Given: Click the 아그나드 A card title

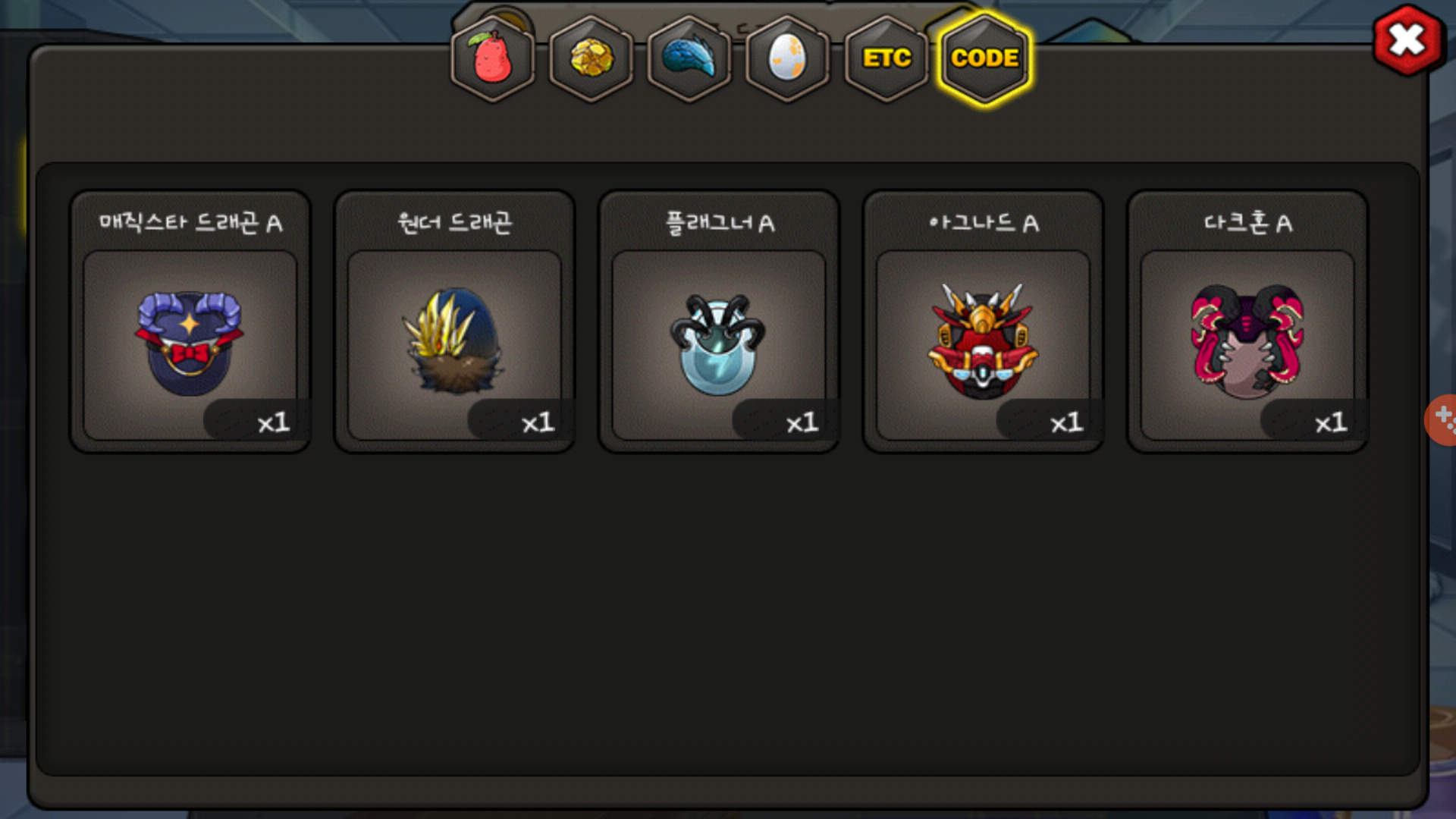Looking at the screenshot, I should (x=984, y=223).
